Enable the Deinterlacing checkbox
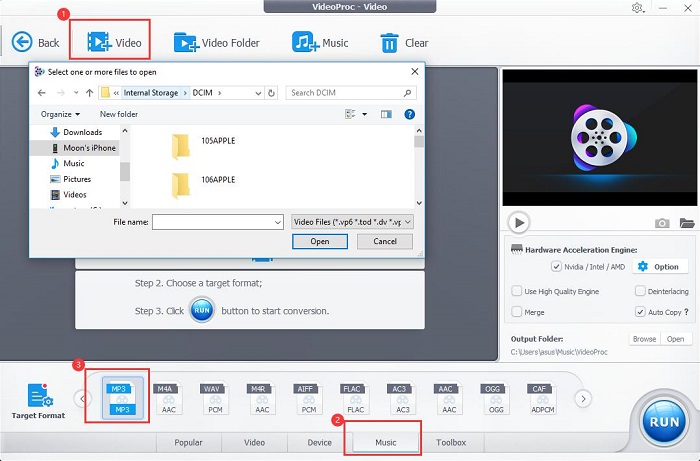 click(640, 291)
